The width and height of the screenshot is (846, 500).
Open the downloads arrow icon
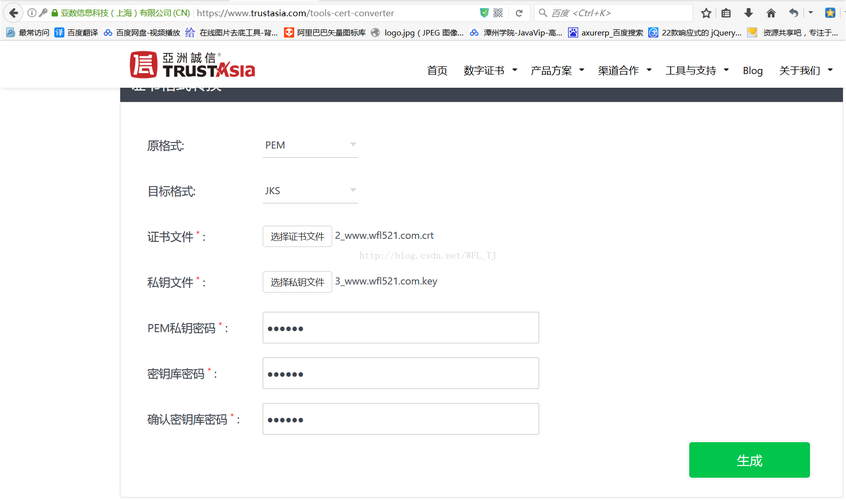[x=748, y=13]
